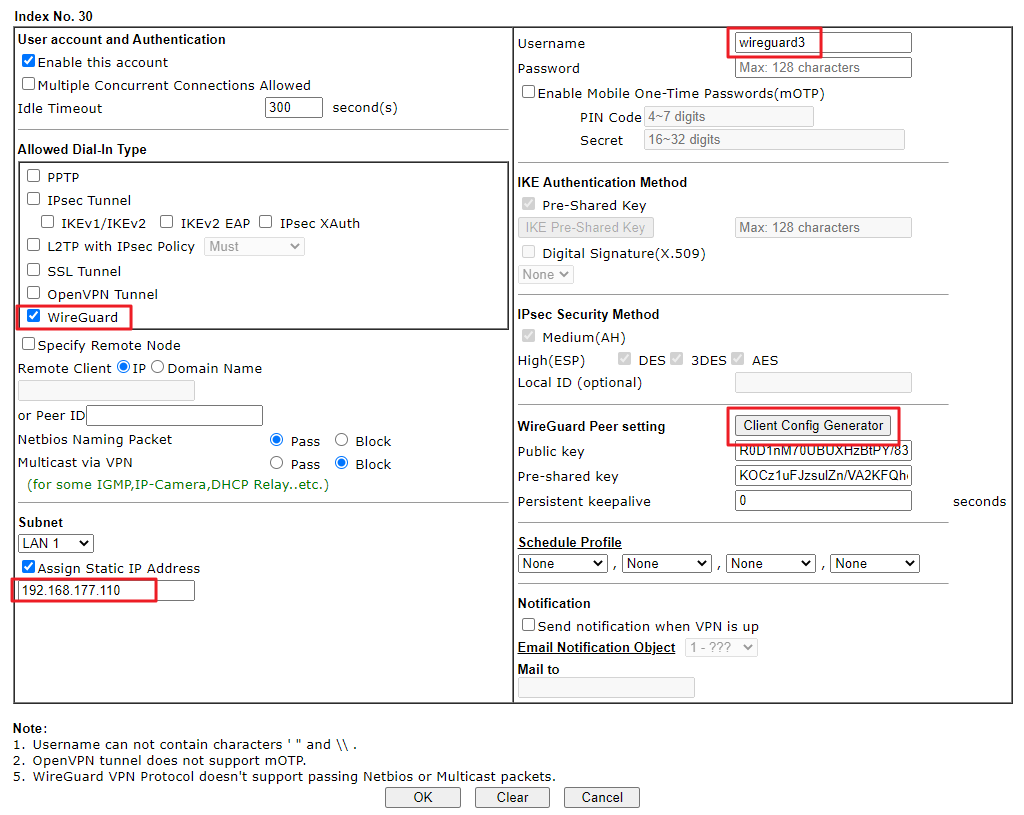Enable Multiple Concurrent Connections Allowed
Screen dimensions: 1024x815
point(28,85)
